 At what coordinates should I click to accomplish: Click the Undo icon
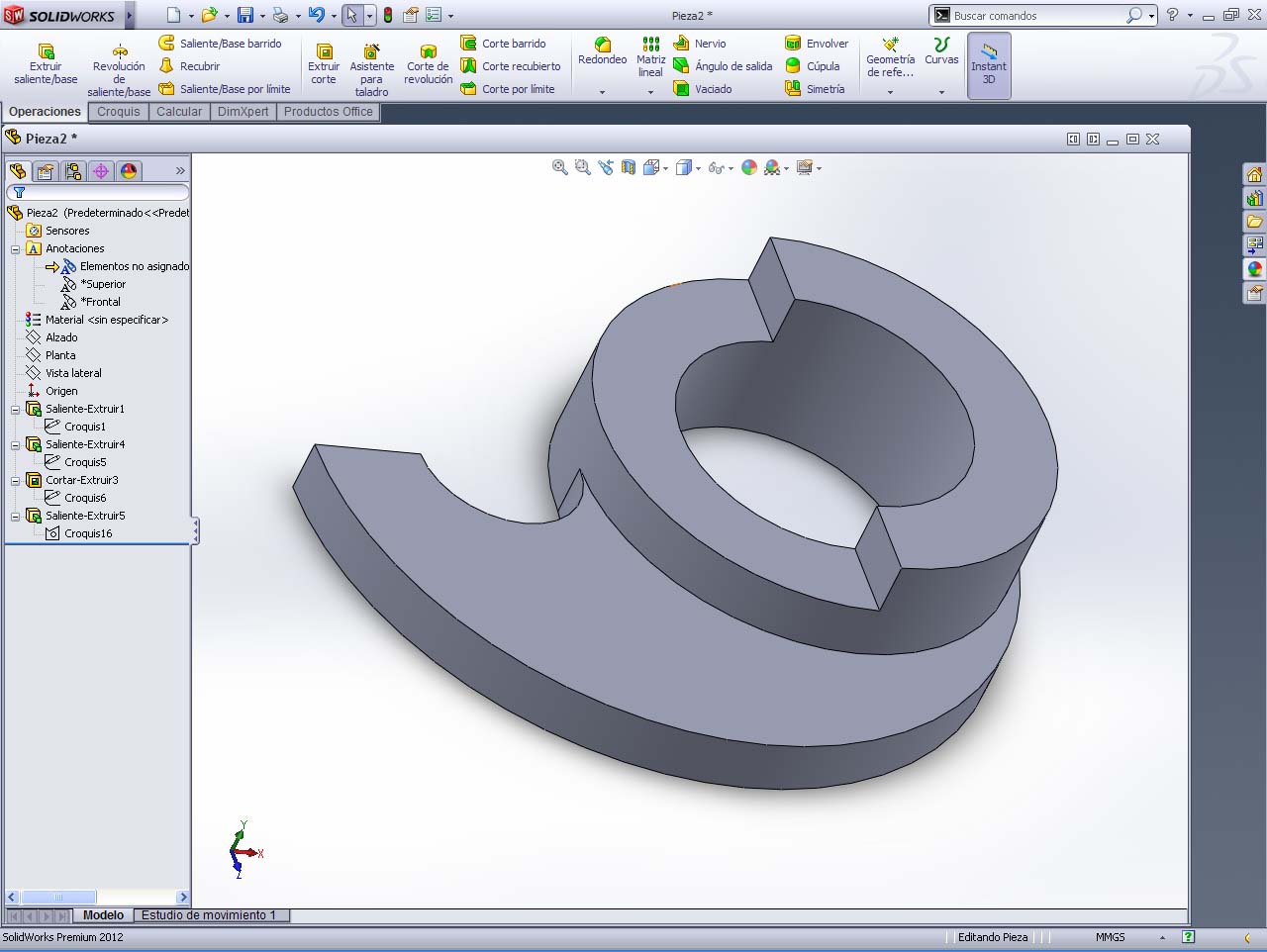[317, 15]
